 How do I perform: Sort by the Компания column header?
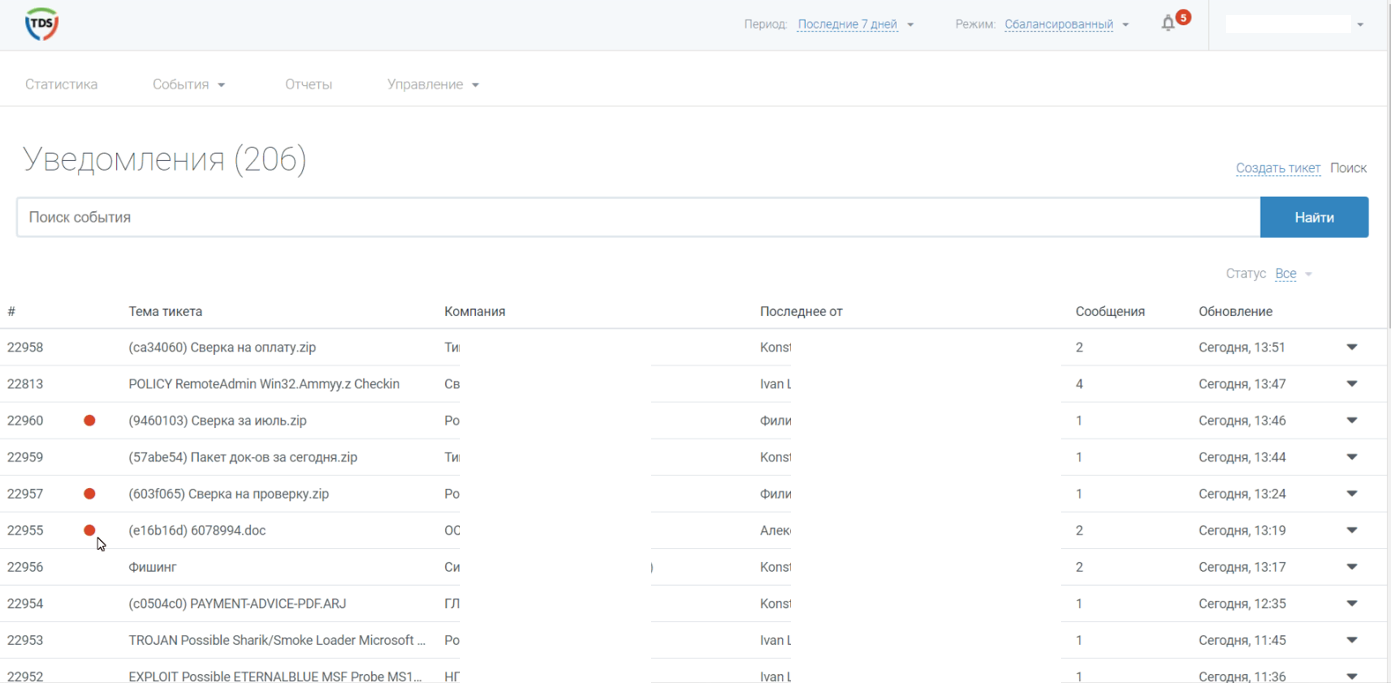click(x=474, y=311)
